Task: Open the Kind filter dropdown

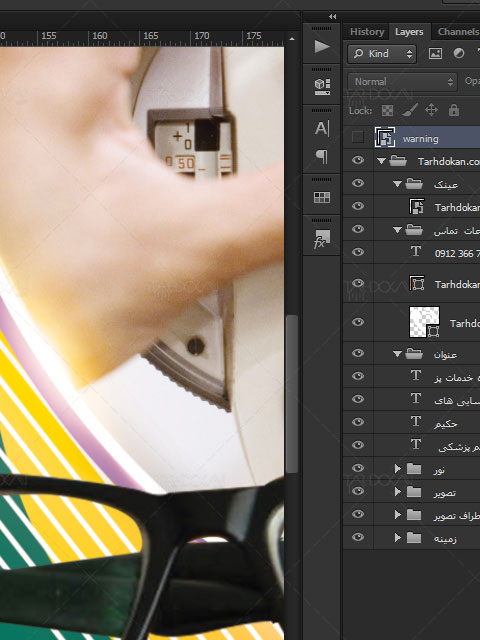Action: point(382,54)
